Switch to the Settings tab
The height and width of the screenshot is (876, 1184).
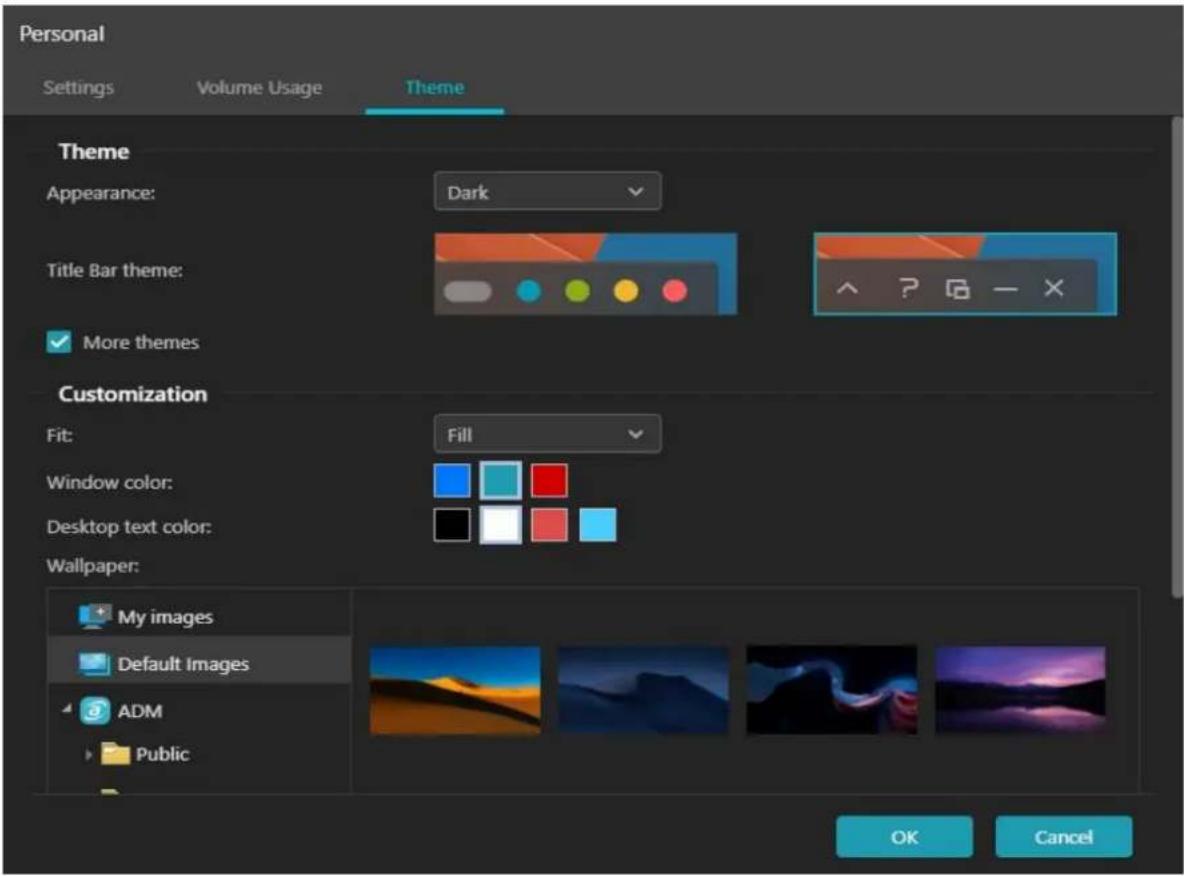tap(78, 88)
